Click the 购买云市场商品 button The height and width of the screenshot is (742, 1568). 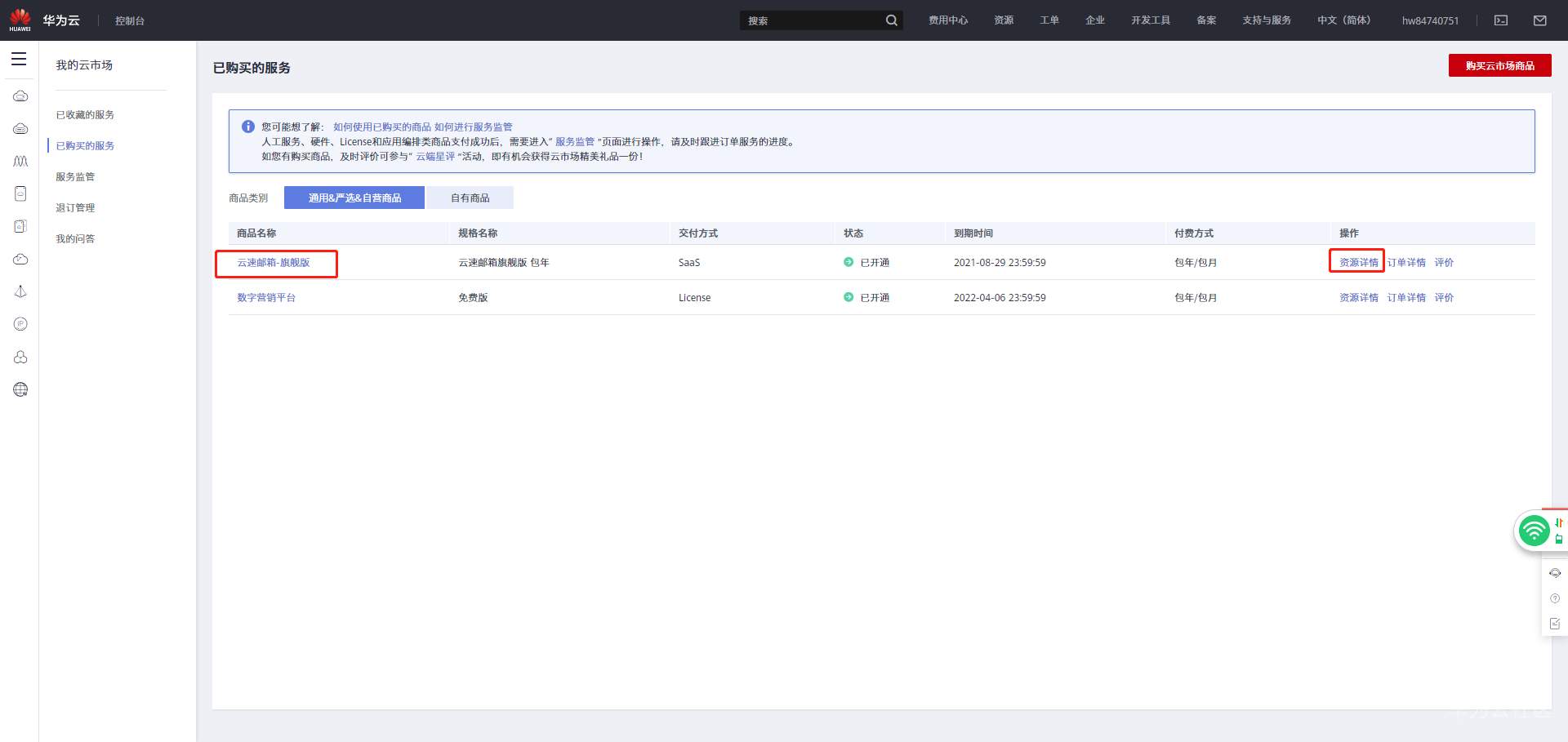coord(1500,65)
